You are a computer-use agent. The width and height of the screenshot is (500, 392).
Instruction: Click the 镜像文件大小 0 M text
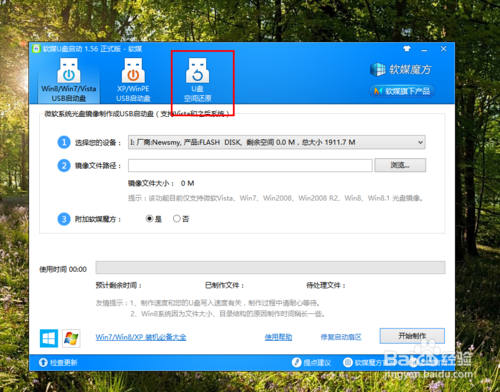161,183
